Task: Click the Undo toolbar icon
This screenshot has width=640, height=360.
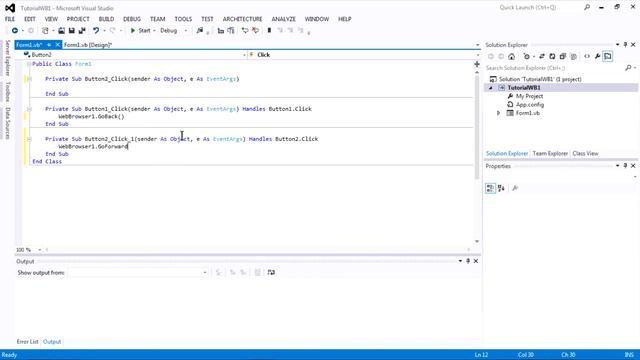Action: click(96, 31)
